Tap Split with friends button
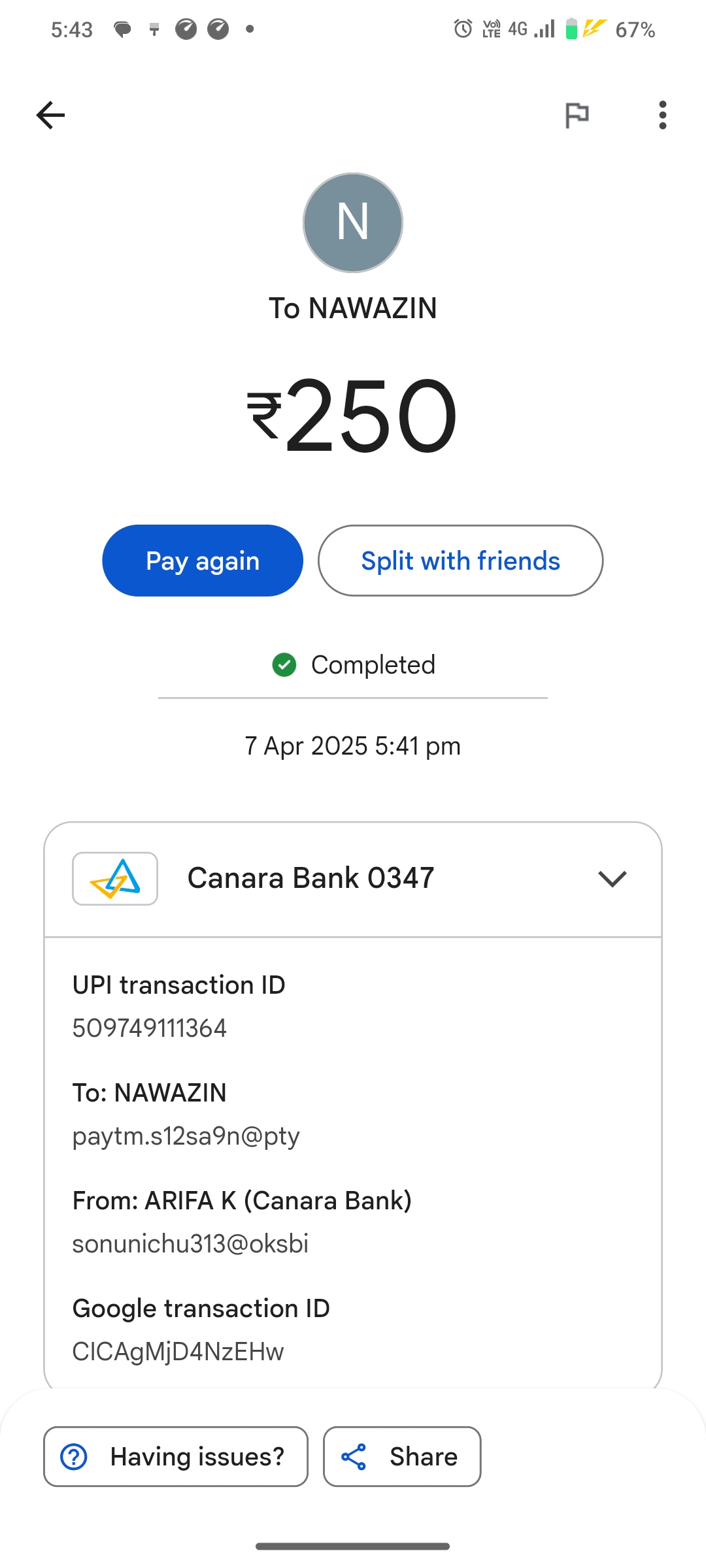Viewport: 706px width, 1568px height. point(460,561)
